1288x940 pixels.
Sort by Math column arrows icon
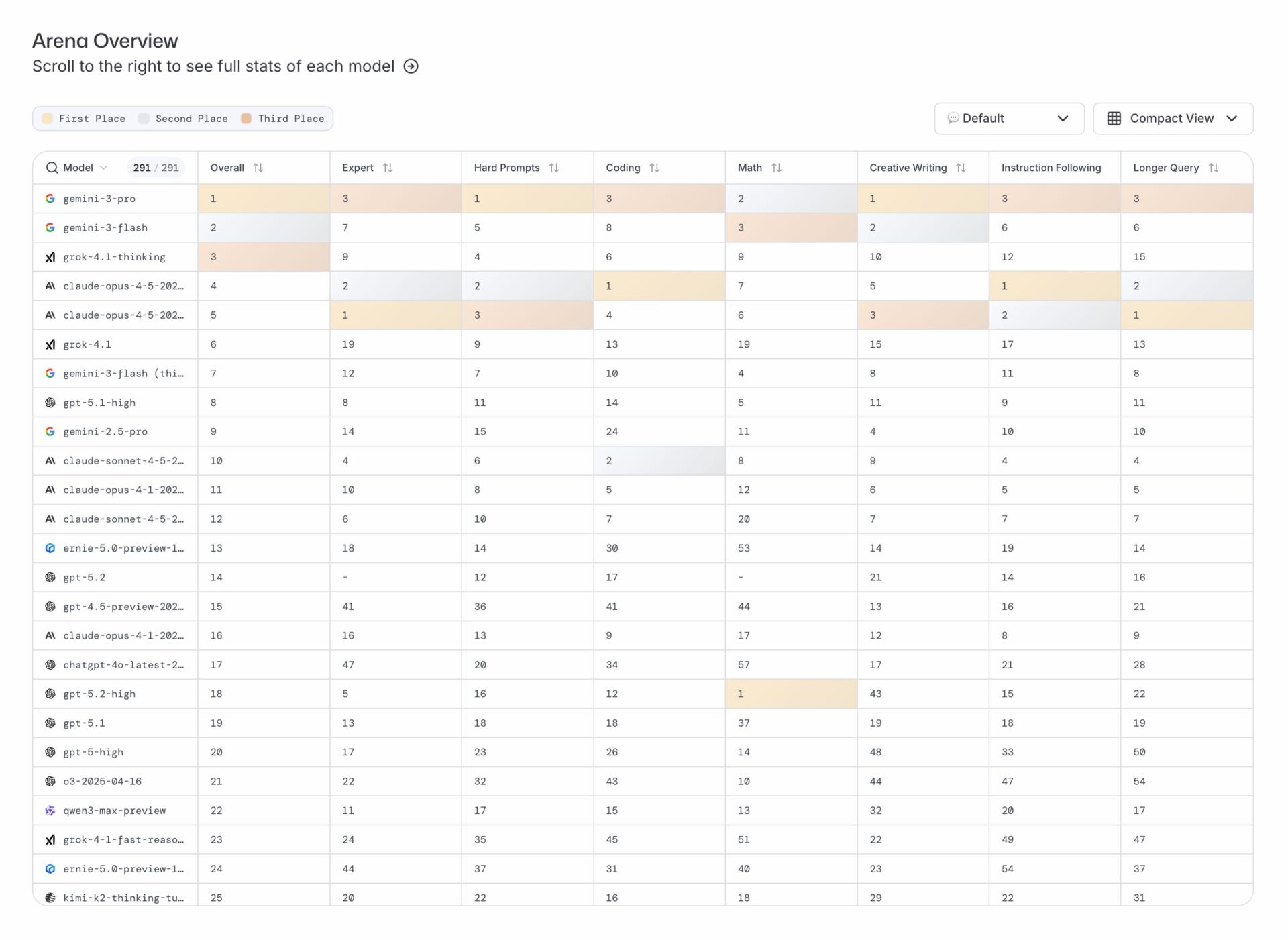777,168
